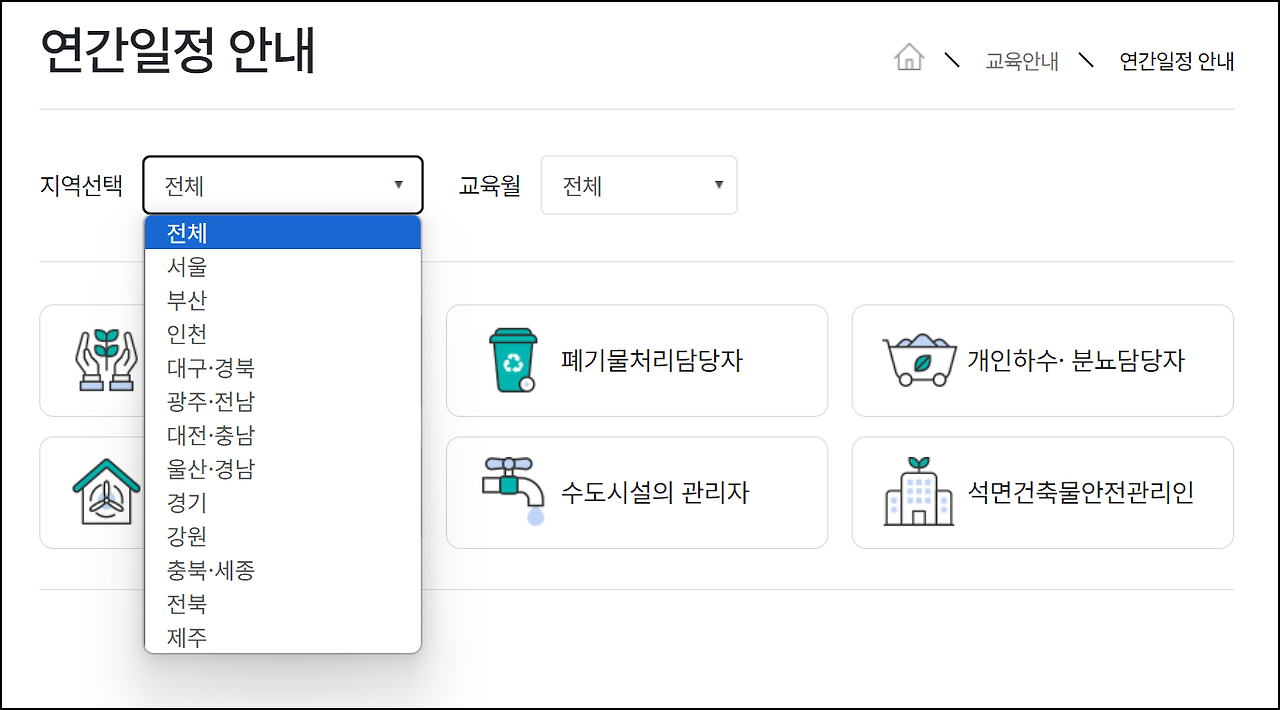The width and height of the screenshot is (1280, 710).
Task: Pick 충북·세종 in the region list
Action: (283, 570)
